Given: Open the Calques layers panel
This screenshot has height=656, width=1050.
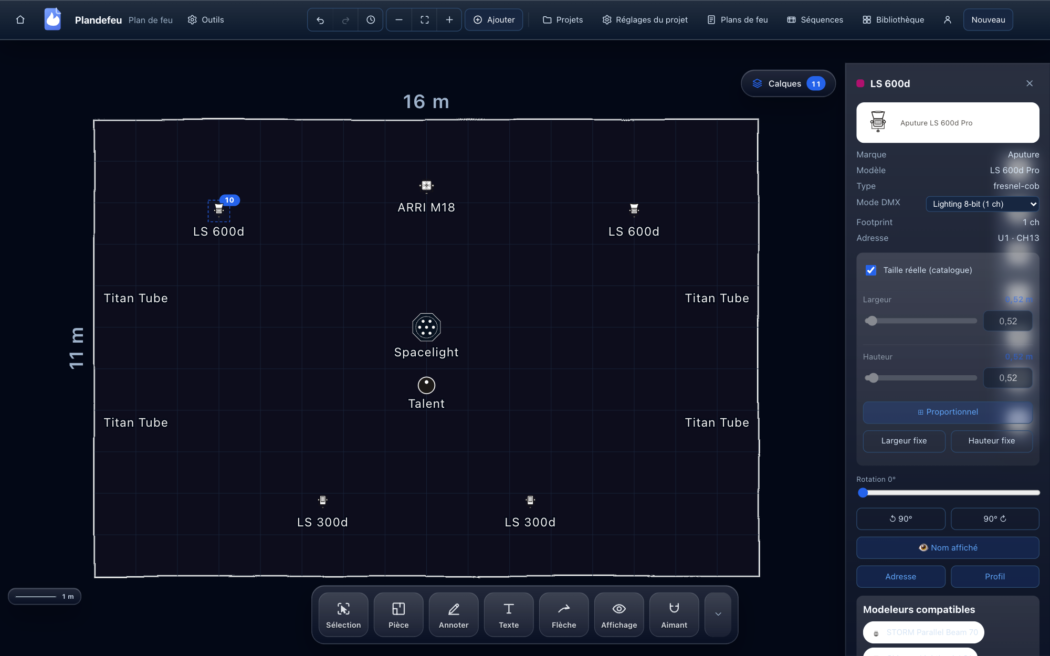Looking at the screenshot, I should (788, 84).
